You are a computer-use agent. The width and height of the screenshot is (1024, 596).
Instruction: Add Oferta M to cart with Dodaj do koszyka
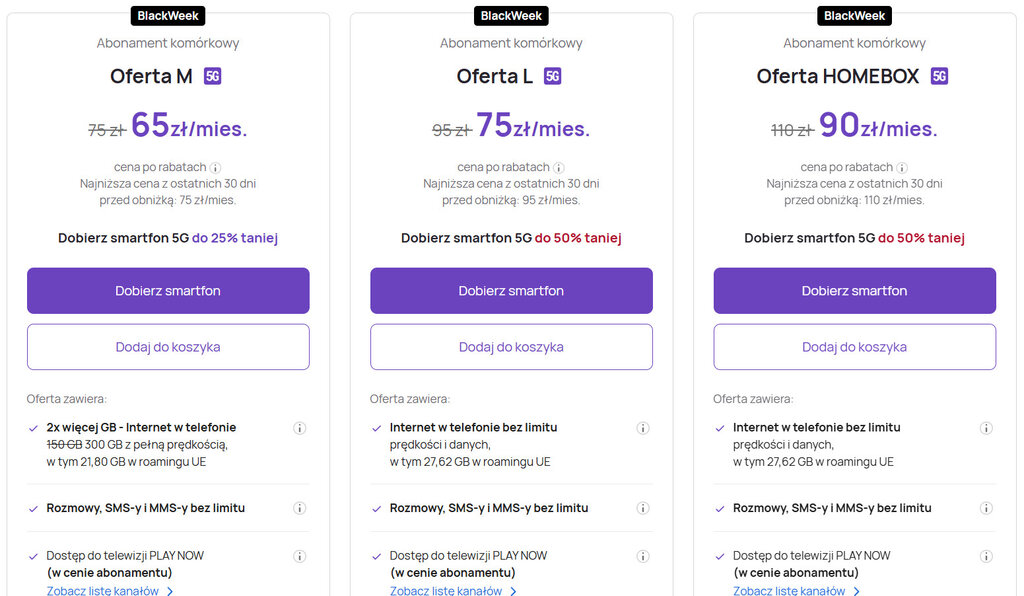point(168,347)
